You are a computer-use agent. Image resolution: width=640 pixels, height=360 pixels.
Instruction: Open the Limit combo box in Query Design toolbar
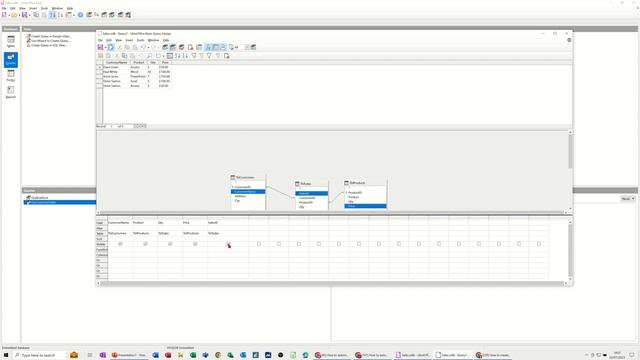pos(242,47)
